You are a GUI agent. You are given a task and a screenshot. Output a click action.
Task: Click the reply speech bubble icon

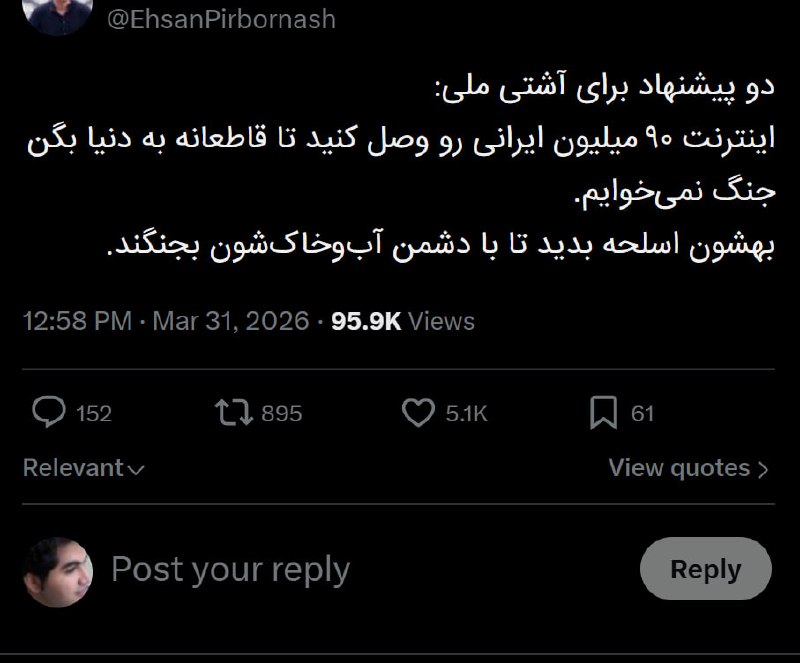pos(49,412)
